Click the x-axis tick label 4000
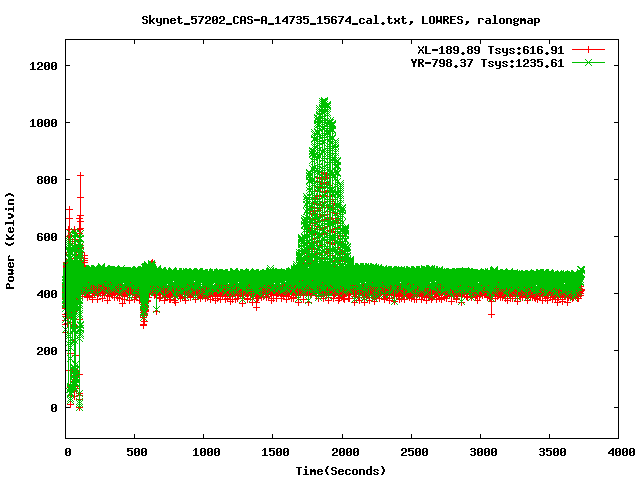 [621, 452]
